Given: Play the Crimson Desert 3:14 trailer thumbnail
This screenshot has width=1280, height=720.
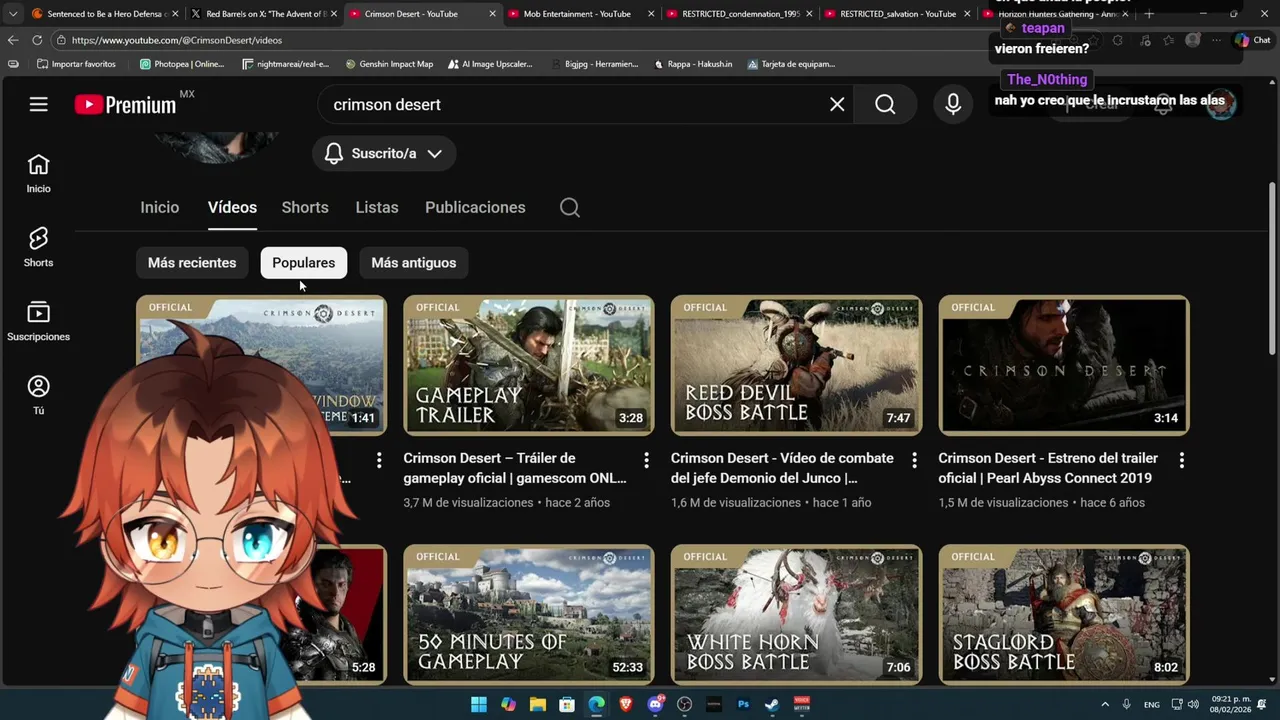Looking at the screenshot, I should pyautogui.click(x=1064, y=365).
